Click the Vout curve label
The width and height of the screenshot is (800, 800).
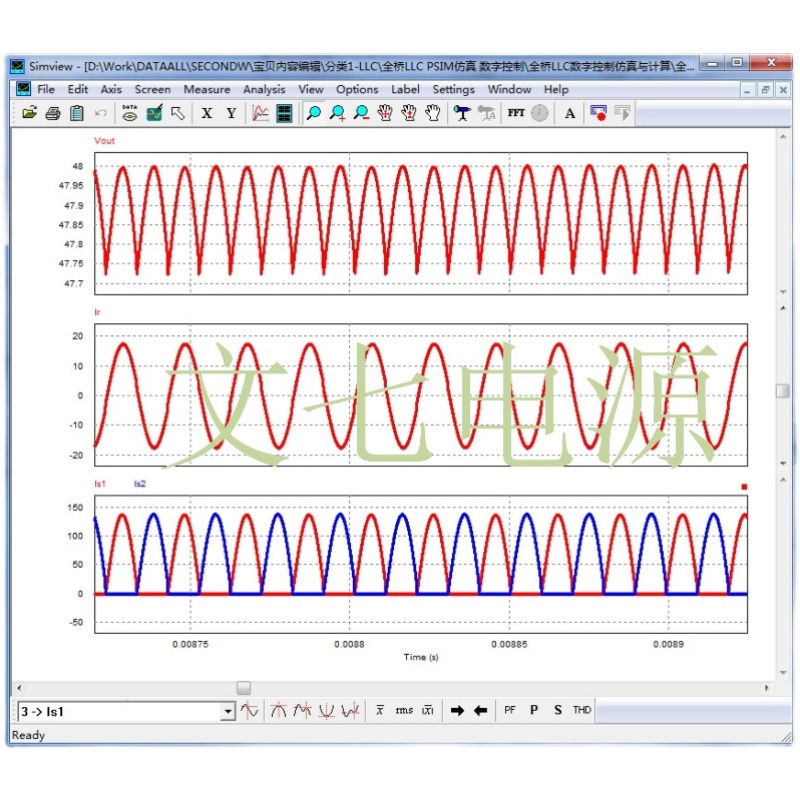click(x=104, y=141)
